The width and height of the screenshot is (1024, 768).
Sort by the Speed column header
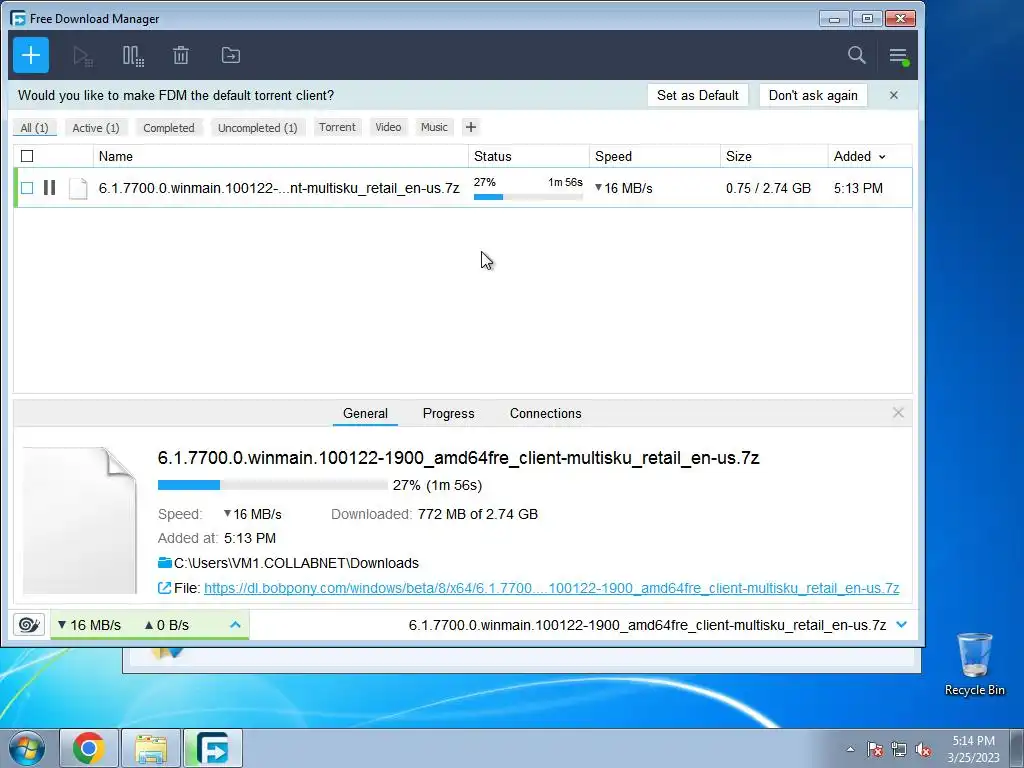[655, 157]
